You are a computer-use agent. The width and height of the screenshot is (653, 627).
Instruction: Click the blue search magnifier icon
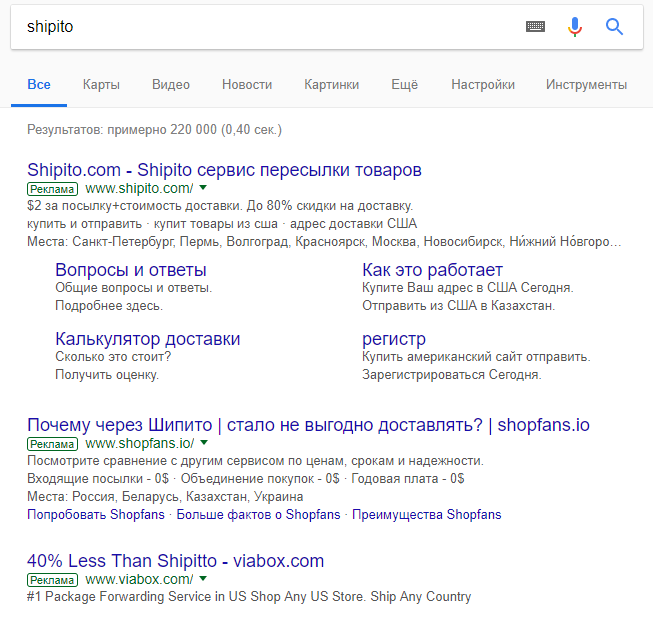pos(614,27)
